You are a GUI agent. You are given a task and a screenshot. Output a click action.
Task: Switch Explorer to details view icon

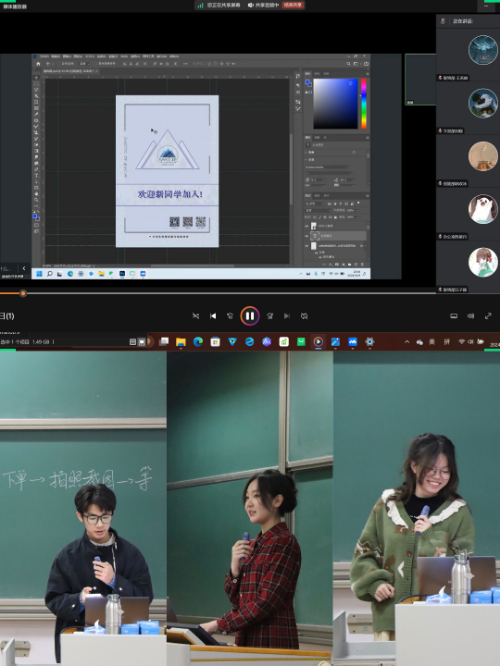click(133, 342)
